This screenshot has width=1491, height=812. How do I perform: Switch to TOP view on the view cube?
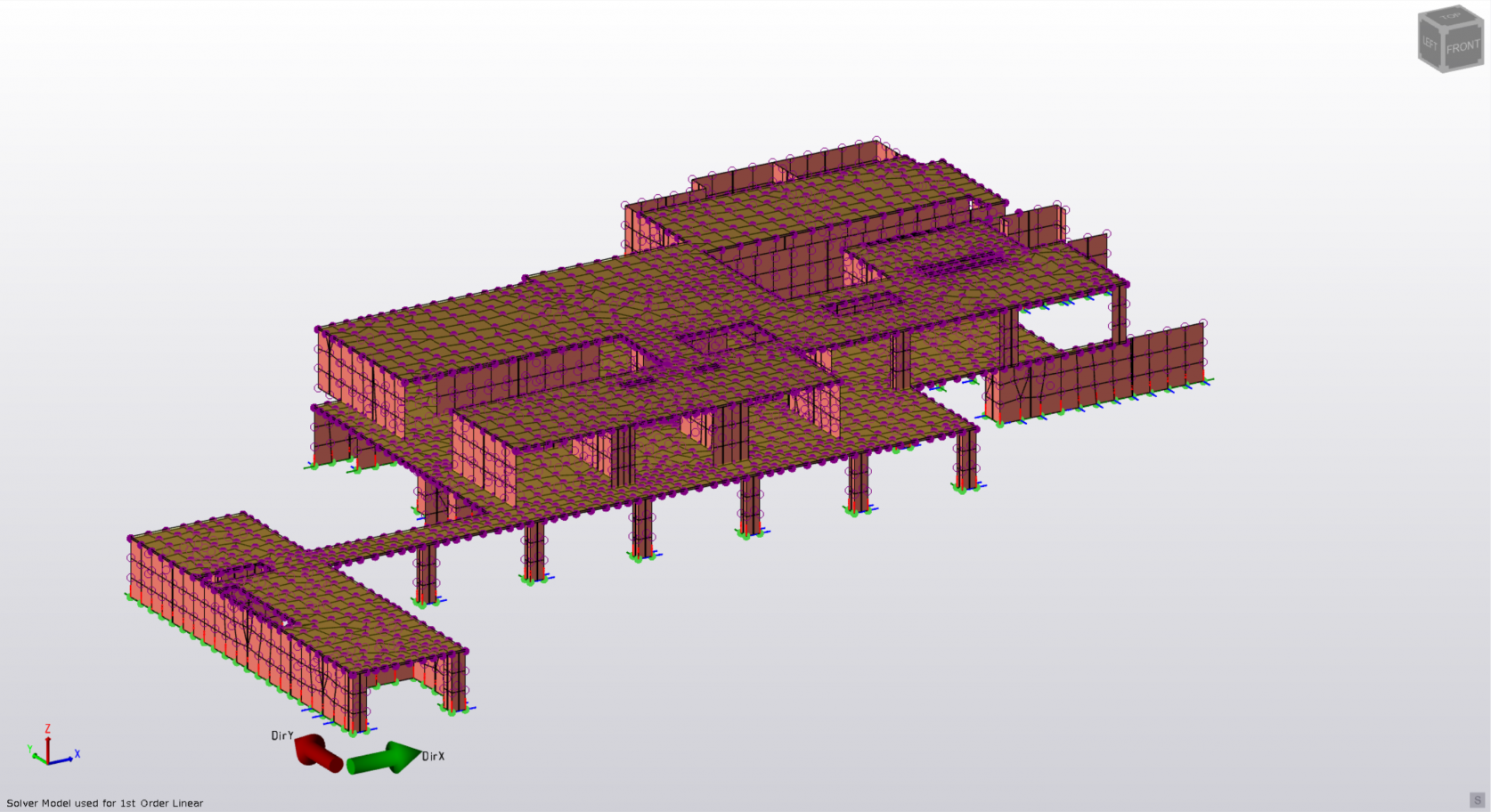(x=1452, y=18)
